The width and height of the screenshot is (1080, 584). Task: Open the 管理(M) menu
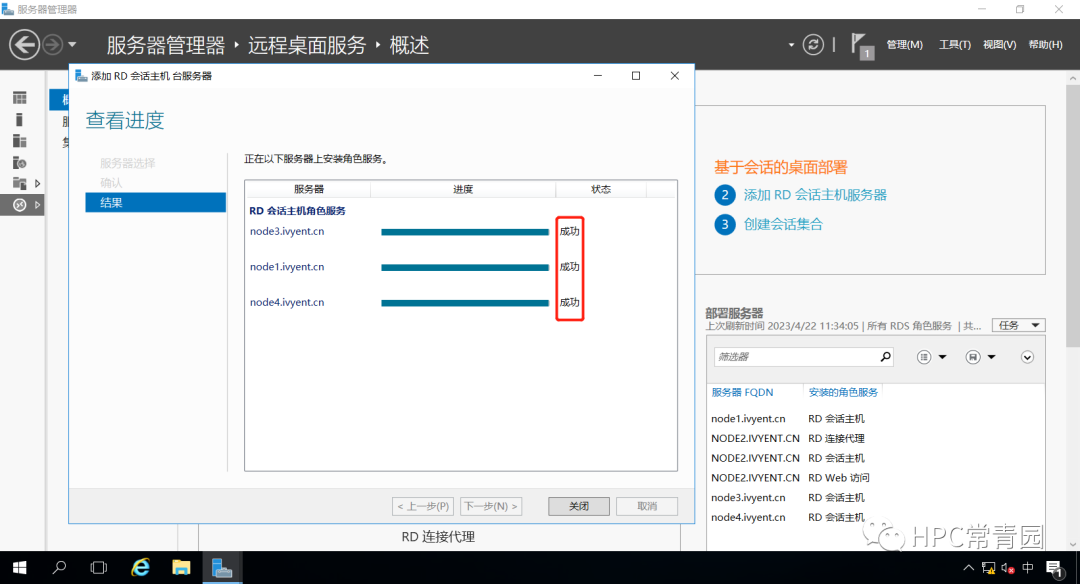904,45
